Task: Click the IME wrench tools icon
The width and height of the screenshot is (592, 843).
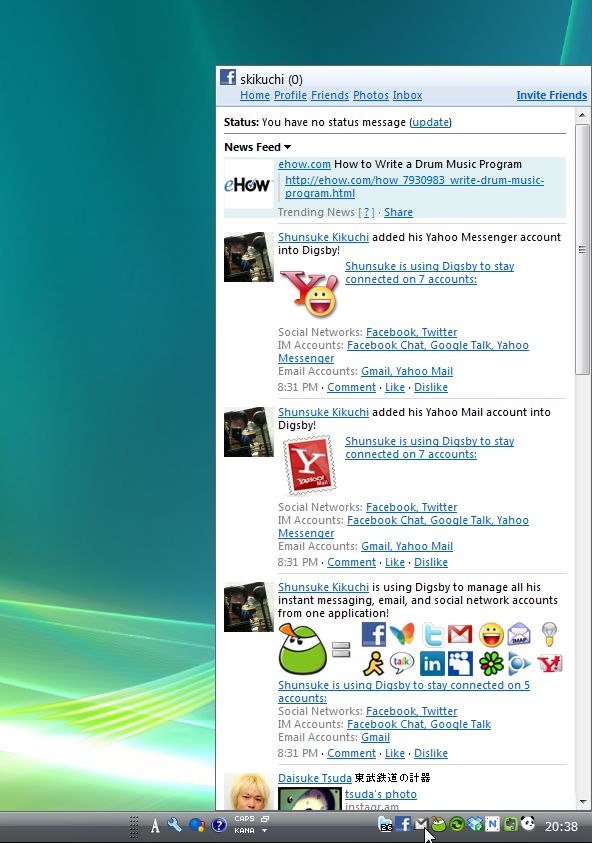Action: (174, 824)
